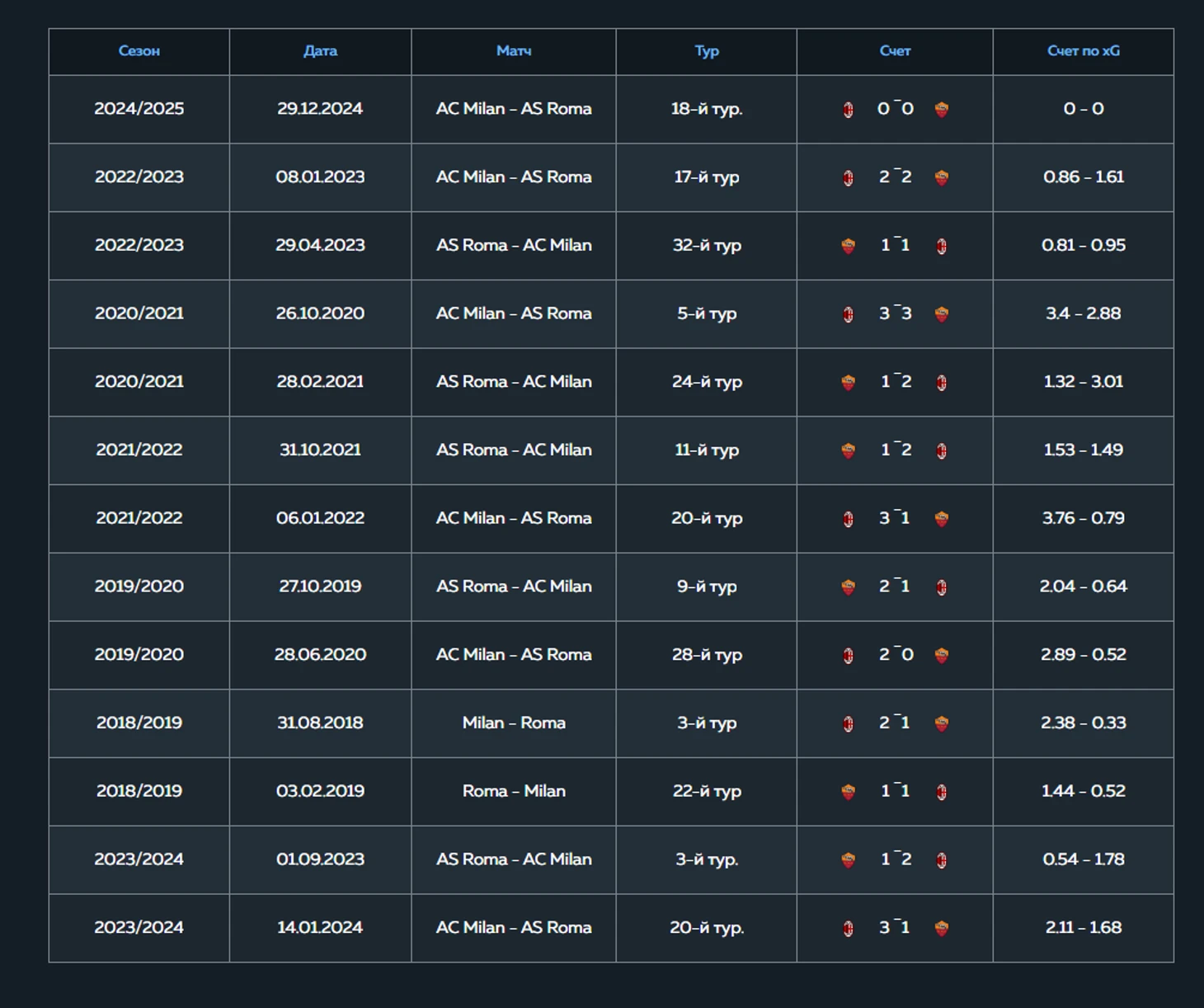The height and width of the screenshot is (1008, 1204).
Task: Click AC Milan crest in 31.08.2018 row
Action: (848, 723)
